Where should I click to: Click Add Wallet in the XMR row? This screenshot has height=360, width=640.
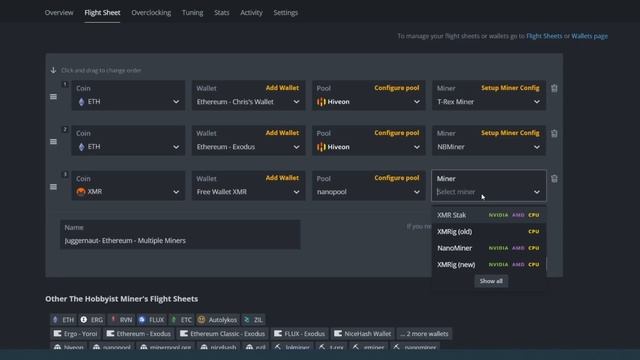(282, 178)
